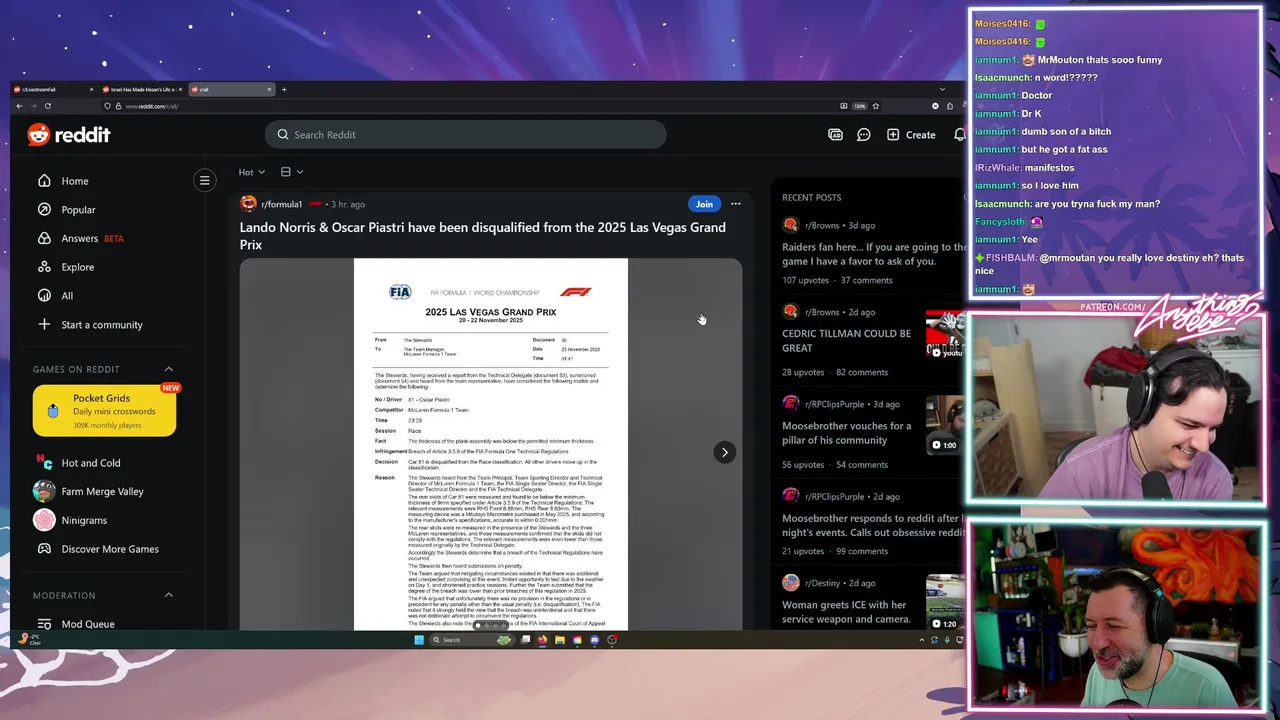This screenshot has width=1280, height=720.
Task: Open the Windows Start menu
Action: point(419,640)
